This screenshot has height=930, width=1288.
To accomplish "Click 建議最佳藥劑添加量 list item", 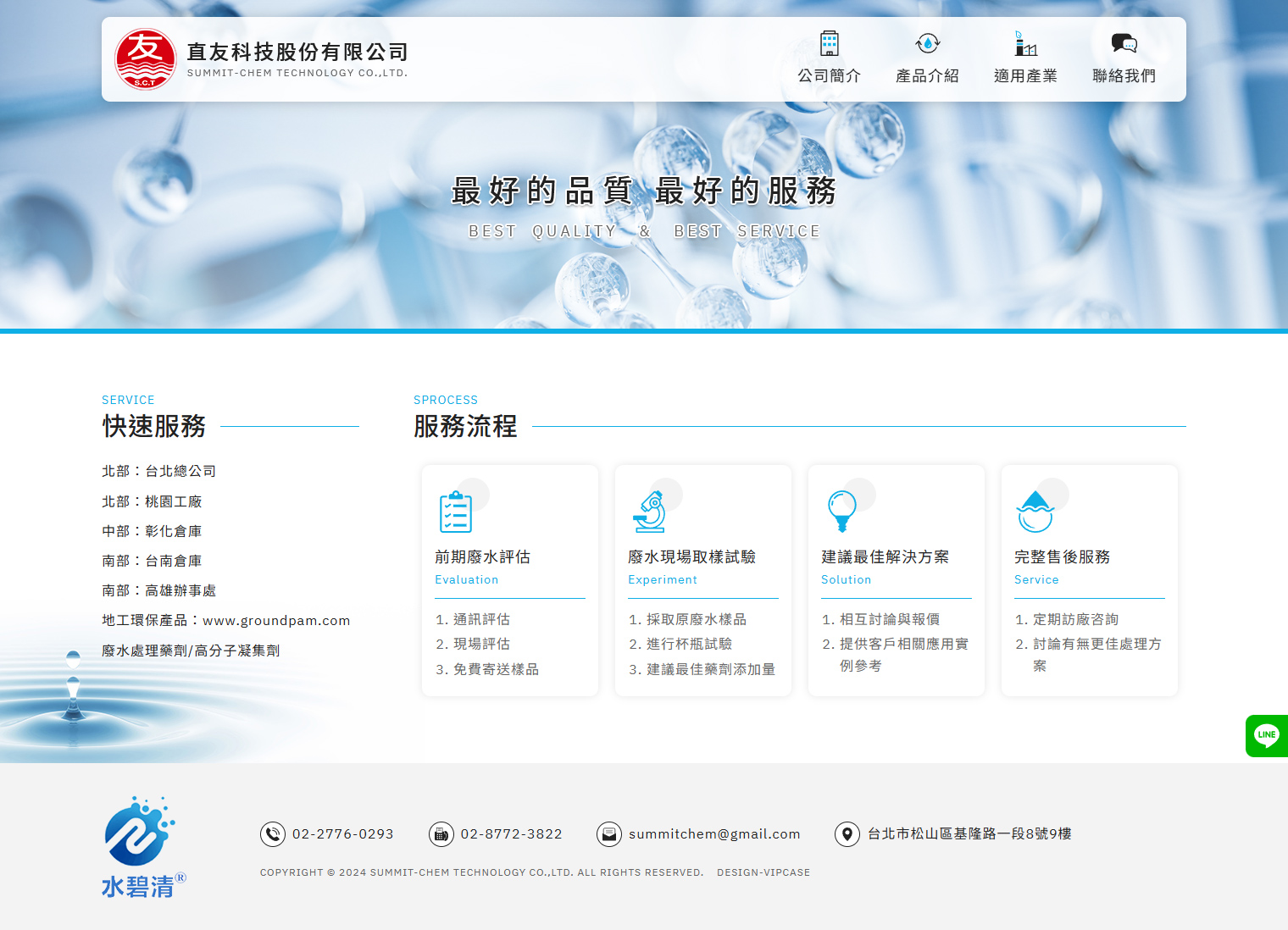I will pyautogui.click(x=711, y=669).
